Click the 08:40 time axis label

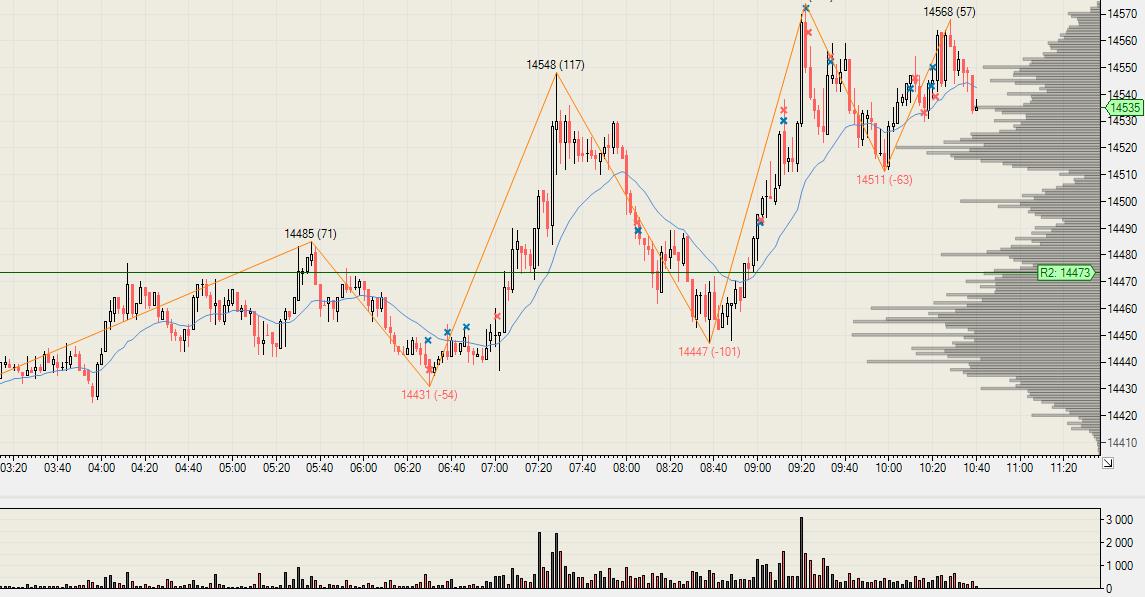click(713, 468)
